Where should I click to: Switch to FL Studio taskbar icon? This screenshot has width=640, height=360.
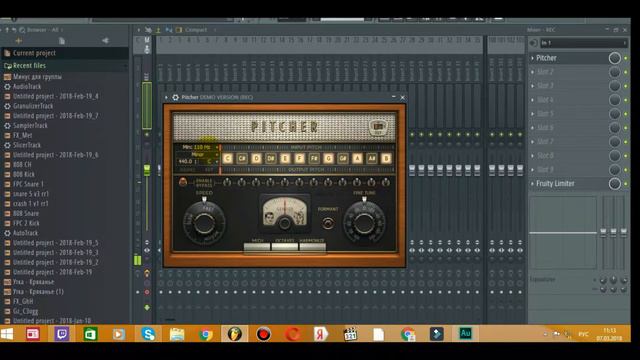coord(234,334)
